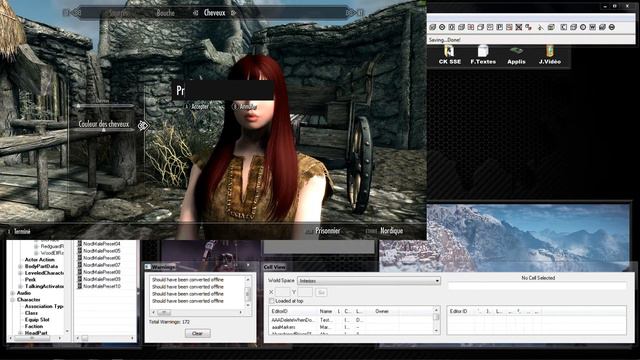This screenshot has height=360, width=640.
Task: Click the Prisonnier name label
Action: (x=328, y=231)
